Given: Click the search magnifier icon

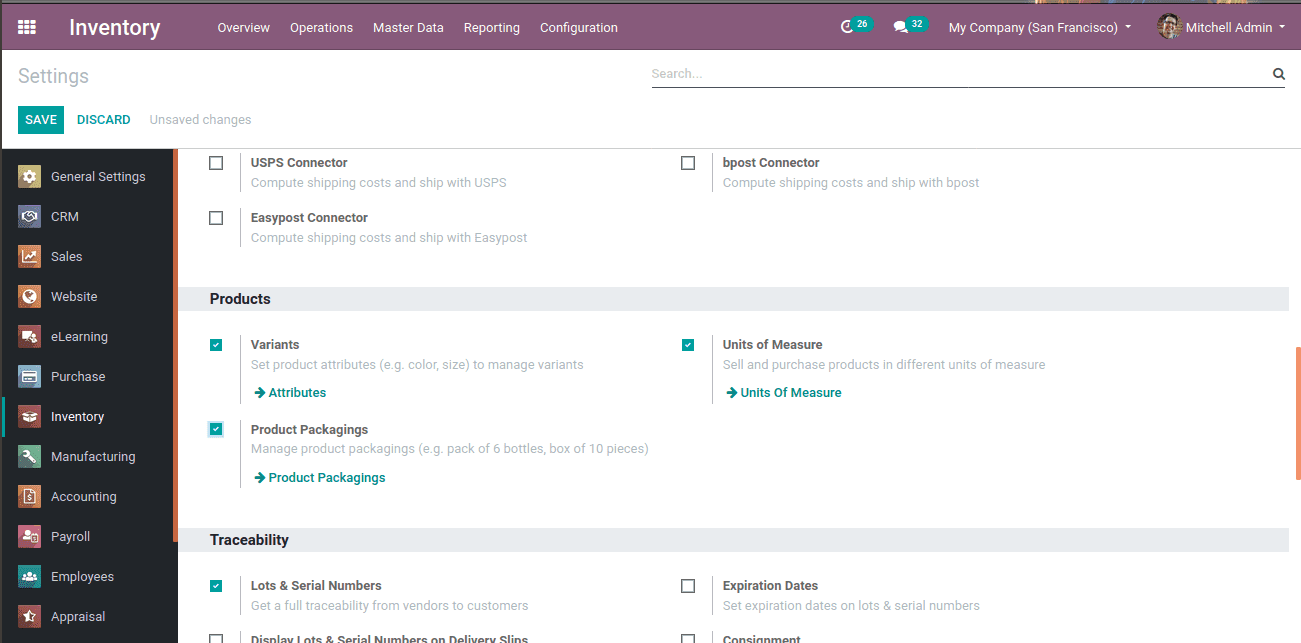Looking at the screenshot, I should tap(1278, 73).
